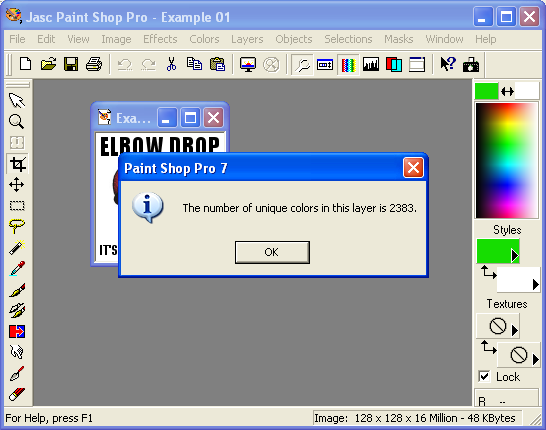Select the Crop tool
Viewport: 546px width, 430px height.
[x=17, y=164]
